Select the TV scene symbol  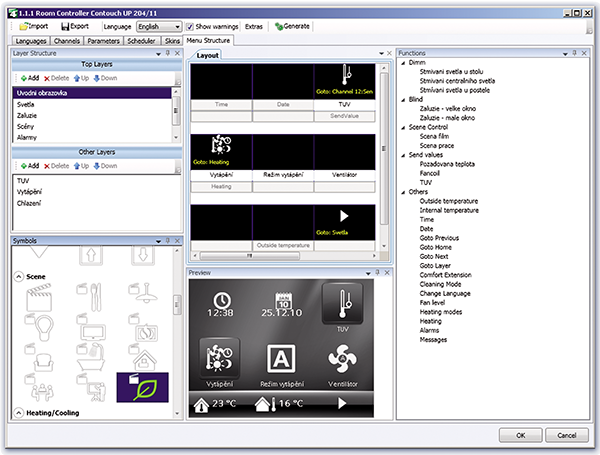pos(91,328)
